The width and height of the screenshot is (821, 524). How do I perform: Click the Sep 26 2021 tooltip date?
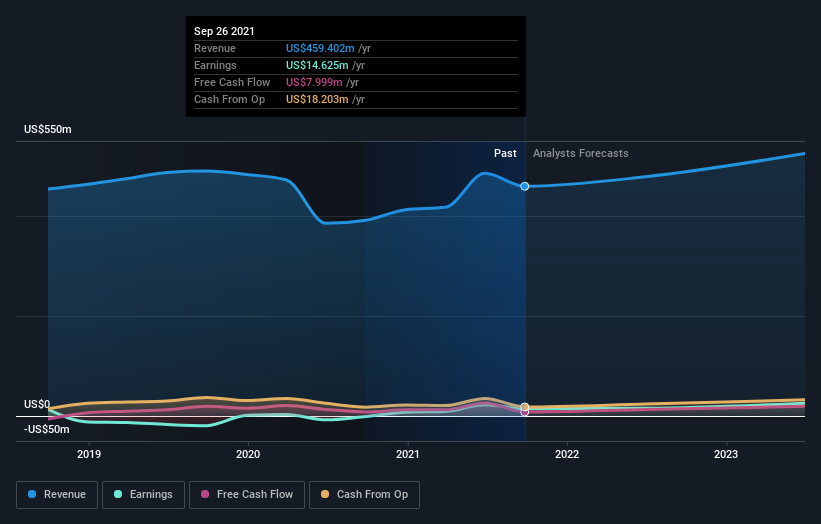tap(224, 31)
